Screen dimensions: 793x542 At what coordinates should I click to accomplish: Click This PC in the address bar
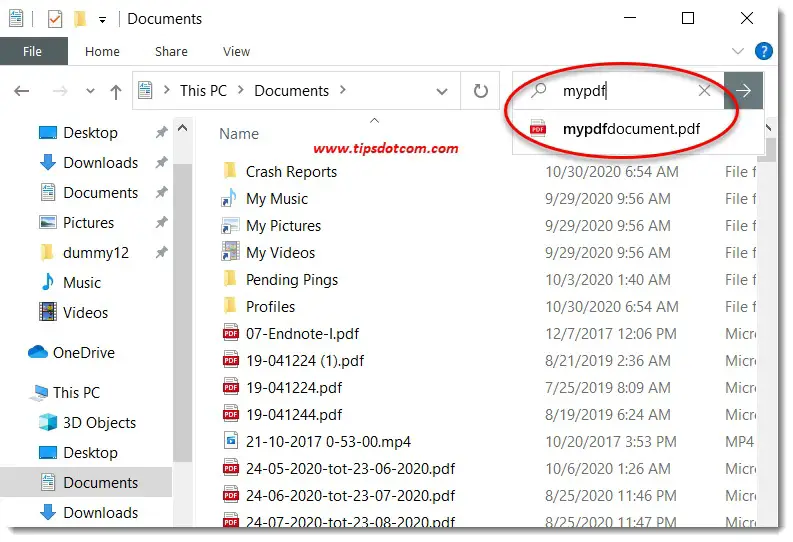(203, 91)
